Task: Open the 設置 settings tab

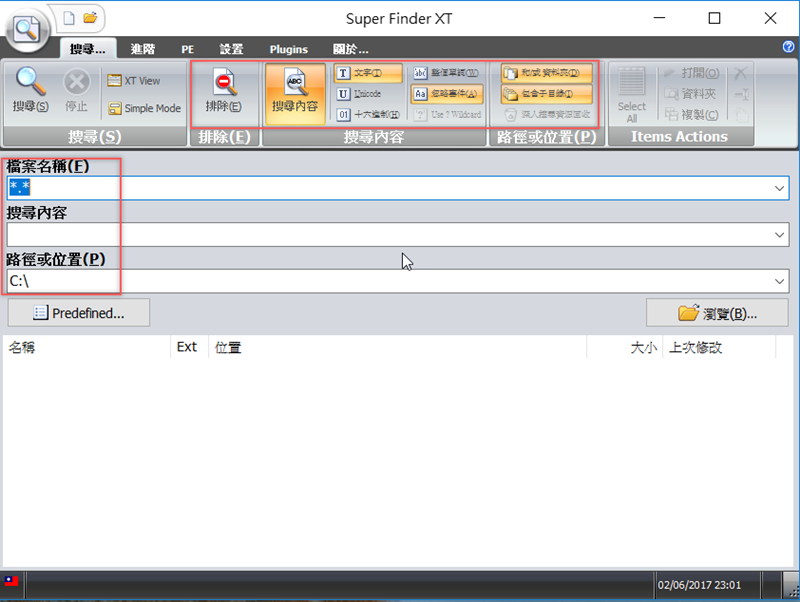Action: coord(231,49)
